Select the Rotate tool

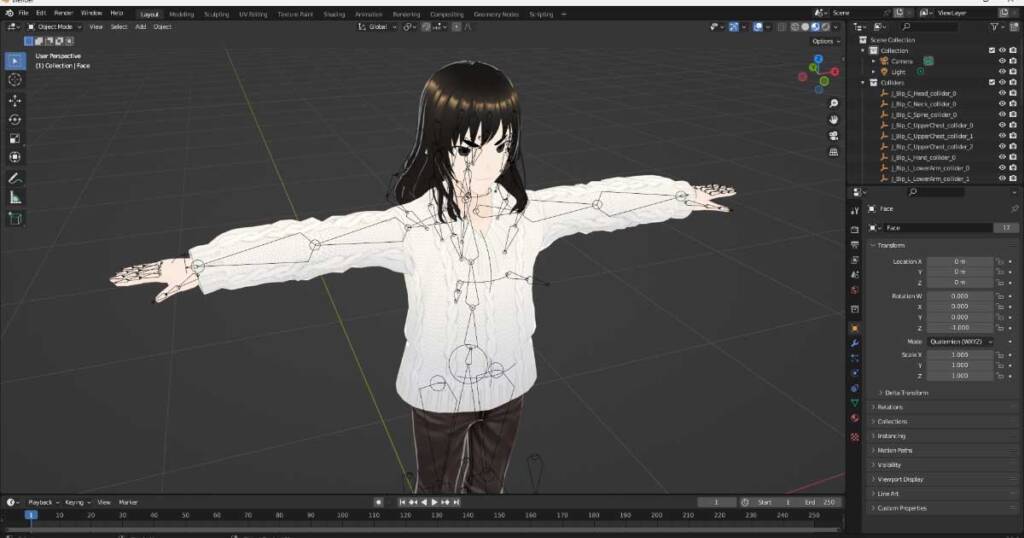click(14, 119)
